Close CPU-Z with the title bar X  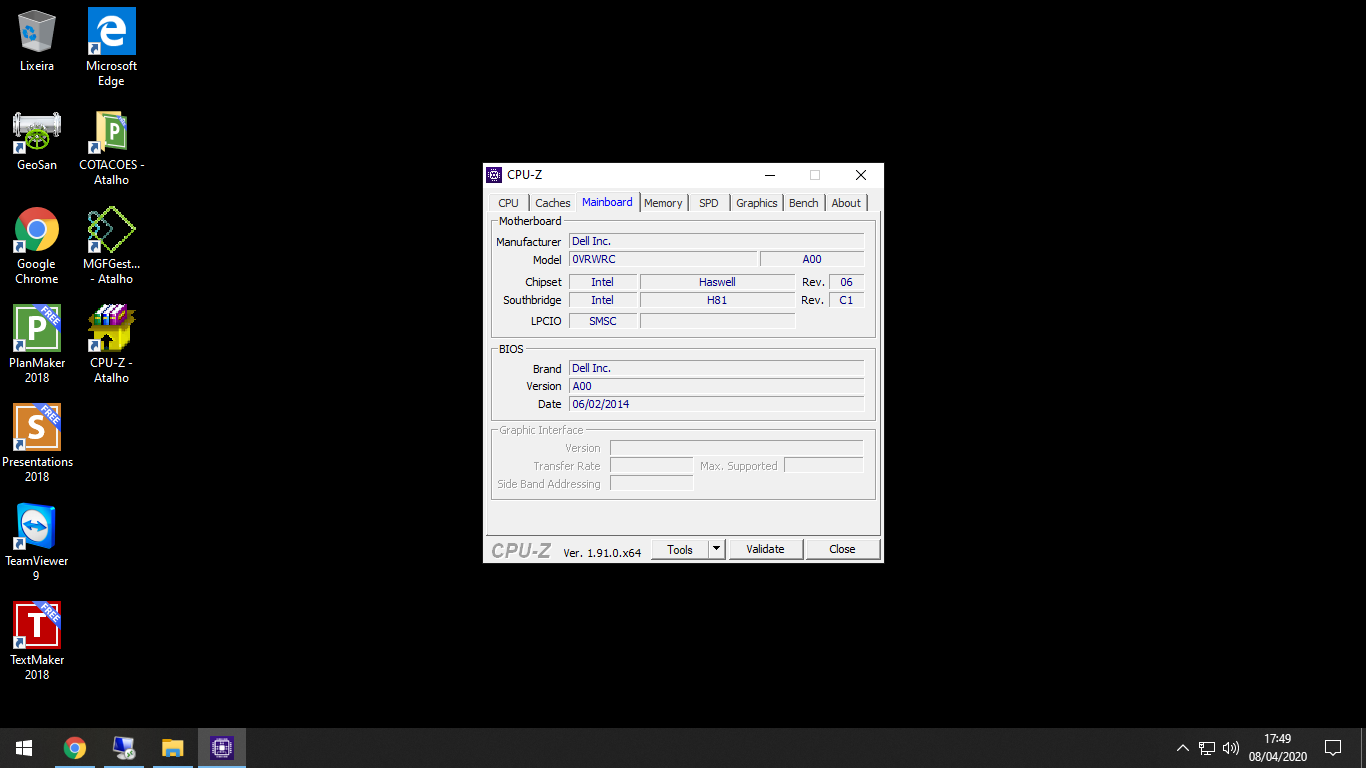(x=860, y=175)
